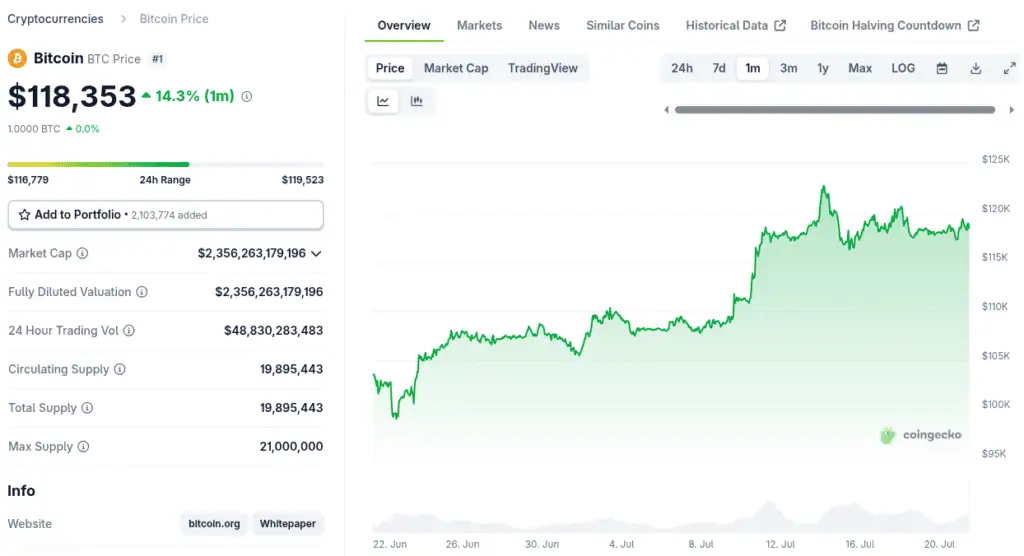This screenshot has height=556, width=1024.
Task: Switch chart to Price
Action: (x=390, y=68)
